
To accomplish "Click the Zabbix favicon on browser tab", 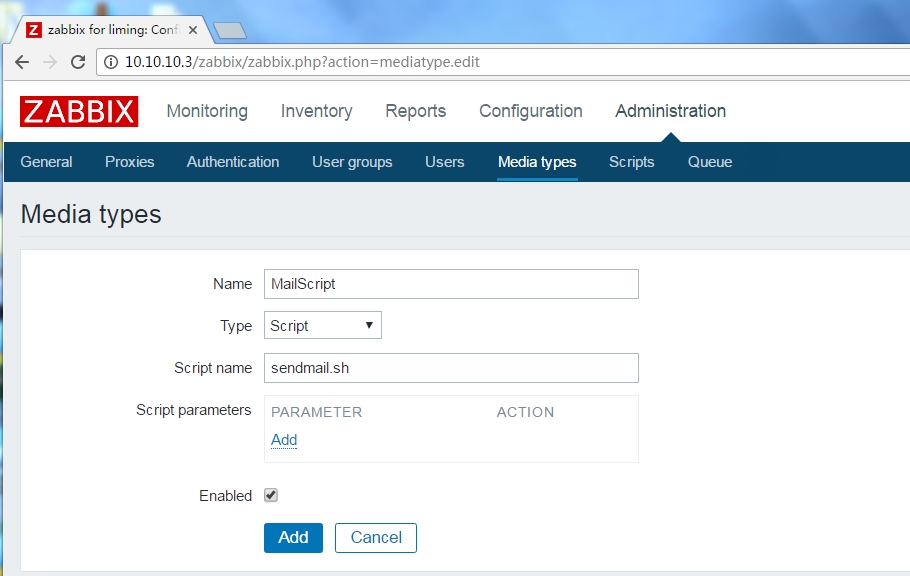I will tap(34, 30).
